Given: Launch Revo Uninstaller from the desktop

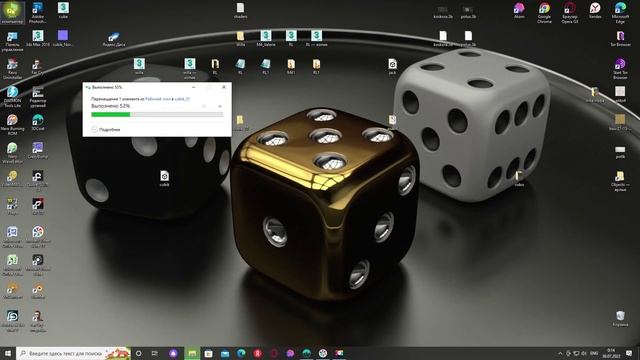Looking at the screenshot, I should pos(12,69).
